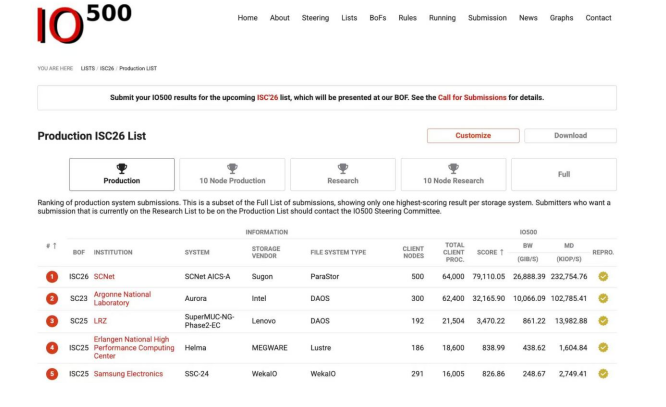Image resolution: width=666 pixels, height=407 pixels.
Task: Sort by rank using the # arrow
Action: (x=54, y=246)
